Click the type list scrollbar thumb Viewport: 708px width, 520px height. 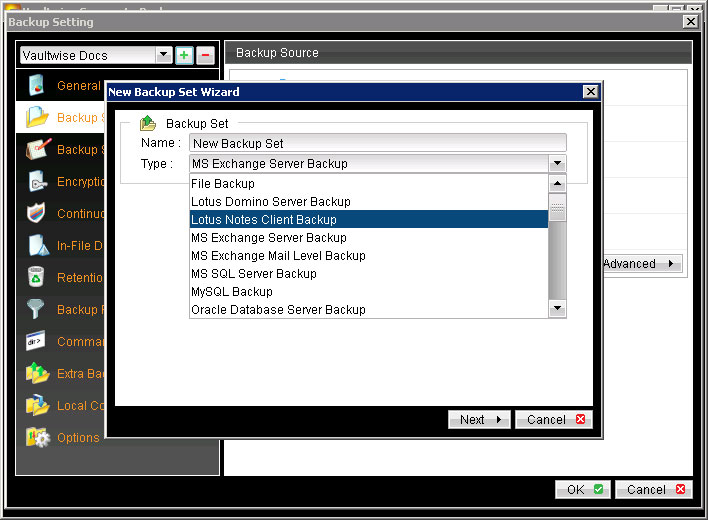pos(557,208)
